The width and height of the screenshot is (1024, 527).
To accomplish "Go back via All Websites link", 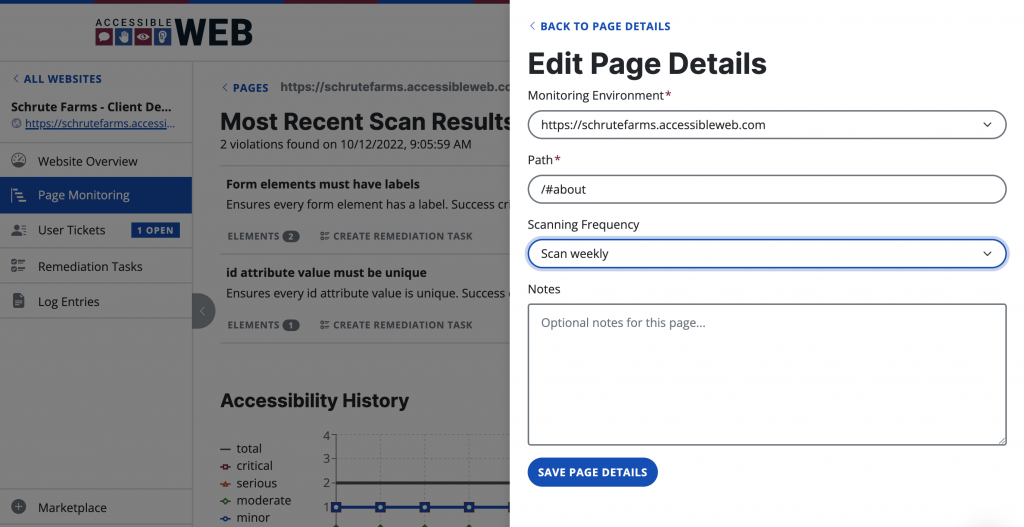I will [57, 78].
